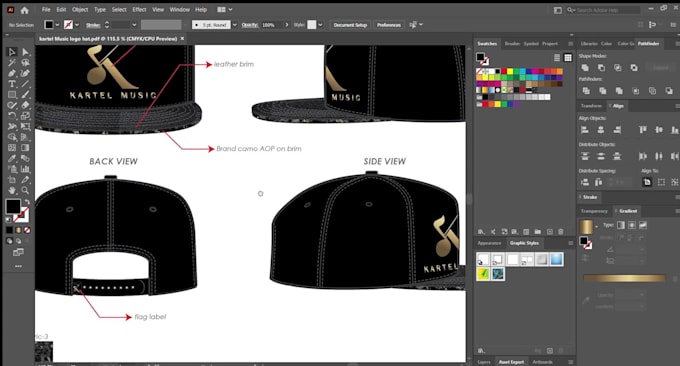
Task: Choose the Lasso tool
Action: 26,63
